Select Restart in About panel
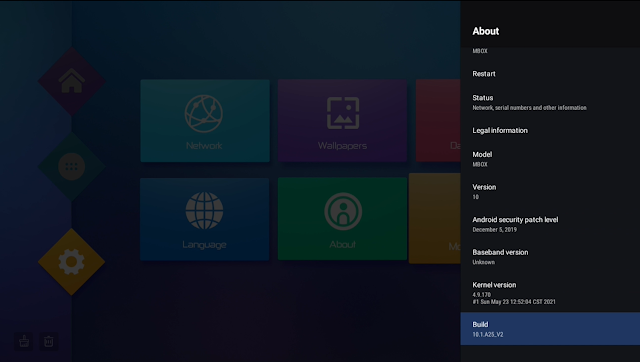Screen dimensions: 640x362 point(550,74)
